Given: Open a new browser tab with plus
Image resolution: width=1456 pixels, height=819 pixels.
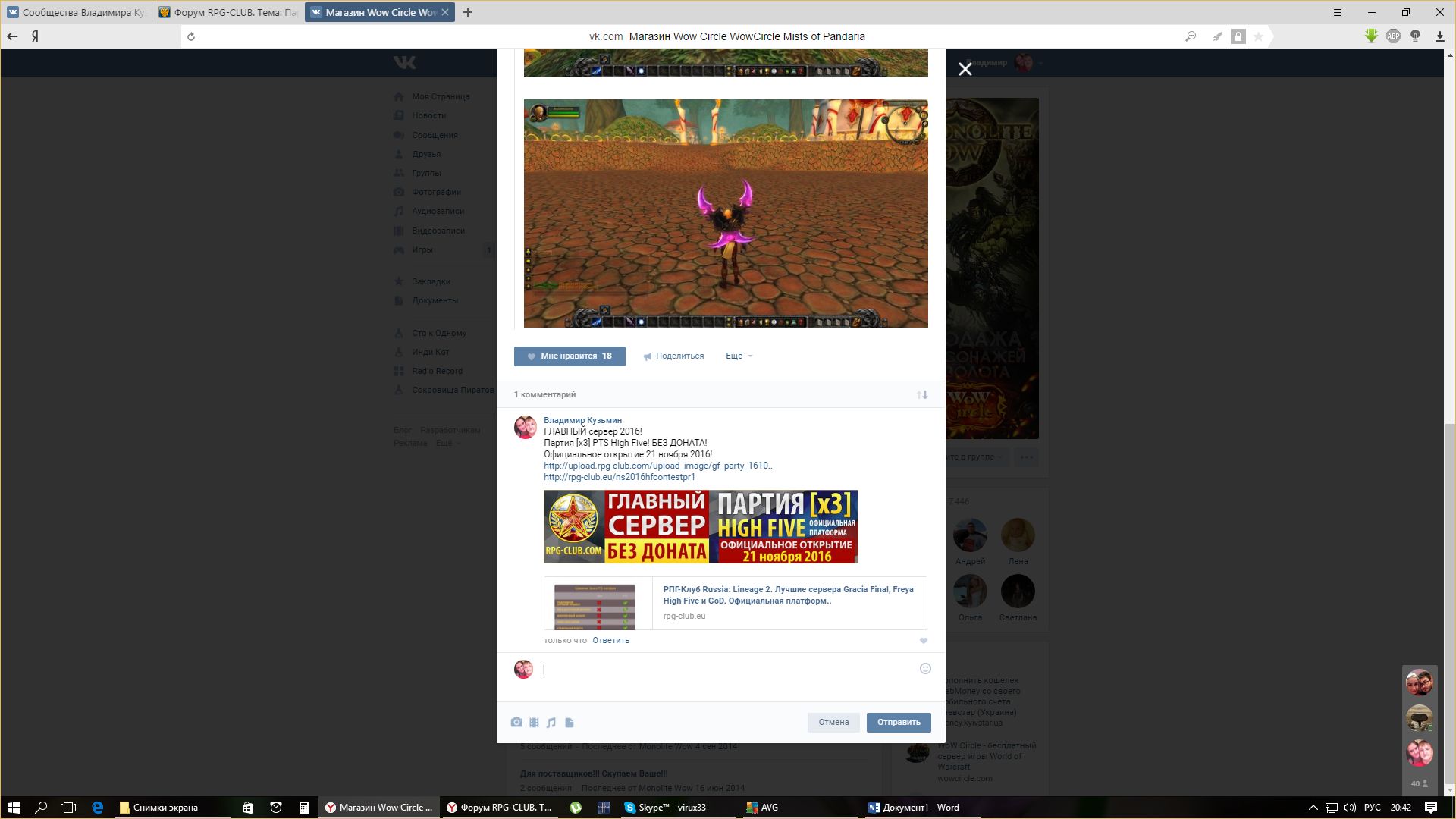Looking at the screenshot, I should (x=468, y=12).
